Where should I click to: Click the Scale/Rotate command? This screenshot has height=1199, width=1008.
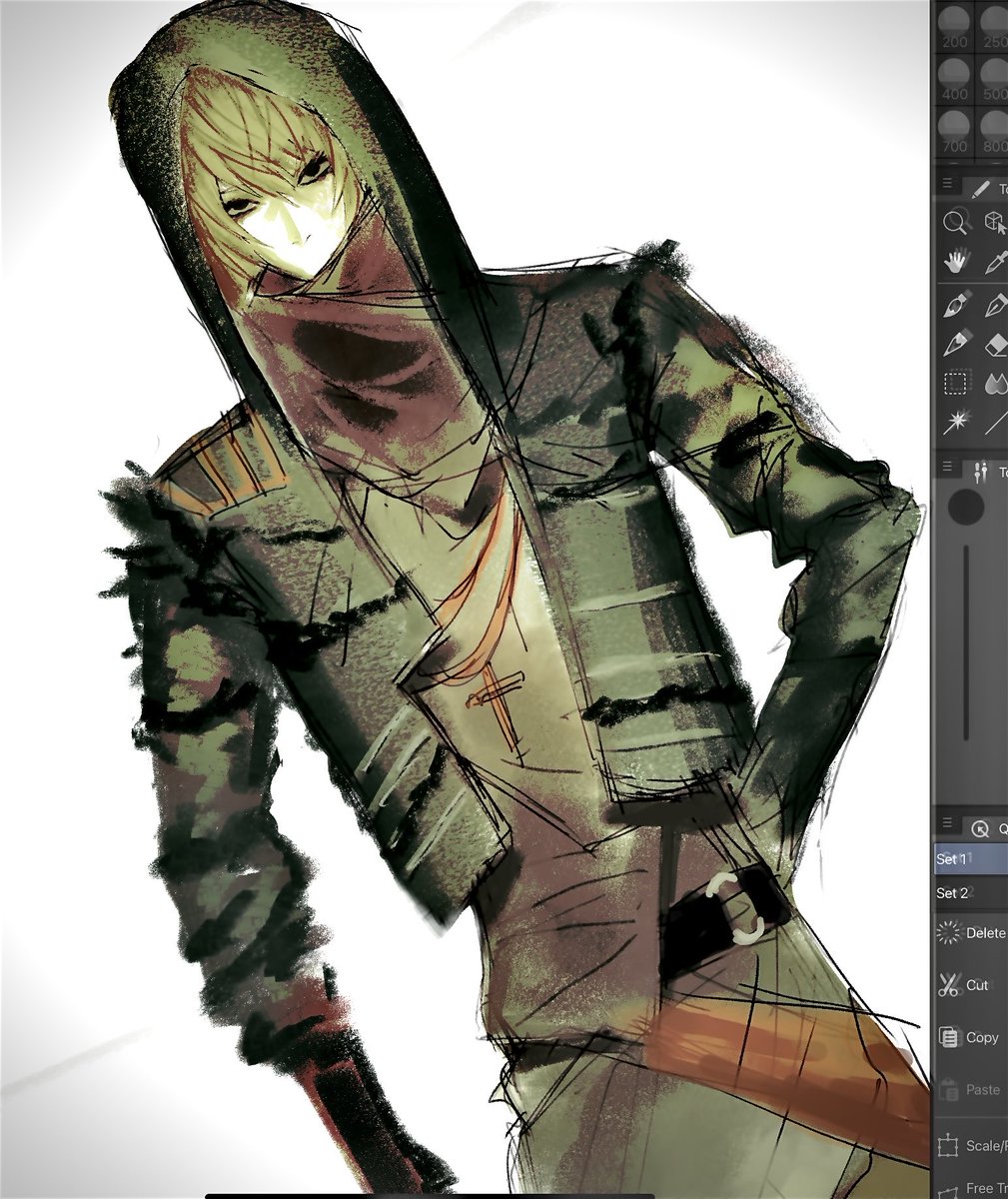click(x=971, y=1145)
